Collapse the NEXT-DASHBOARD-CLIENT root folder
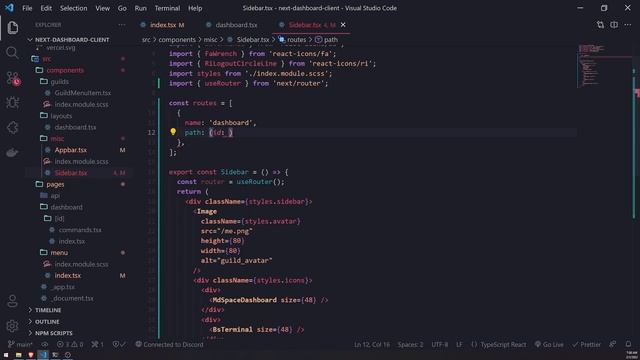Viewport: 640px width, 360px height. click(x=71, y=40)
